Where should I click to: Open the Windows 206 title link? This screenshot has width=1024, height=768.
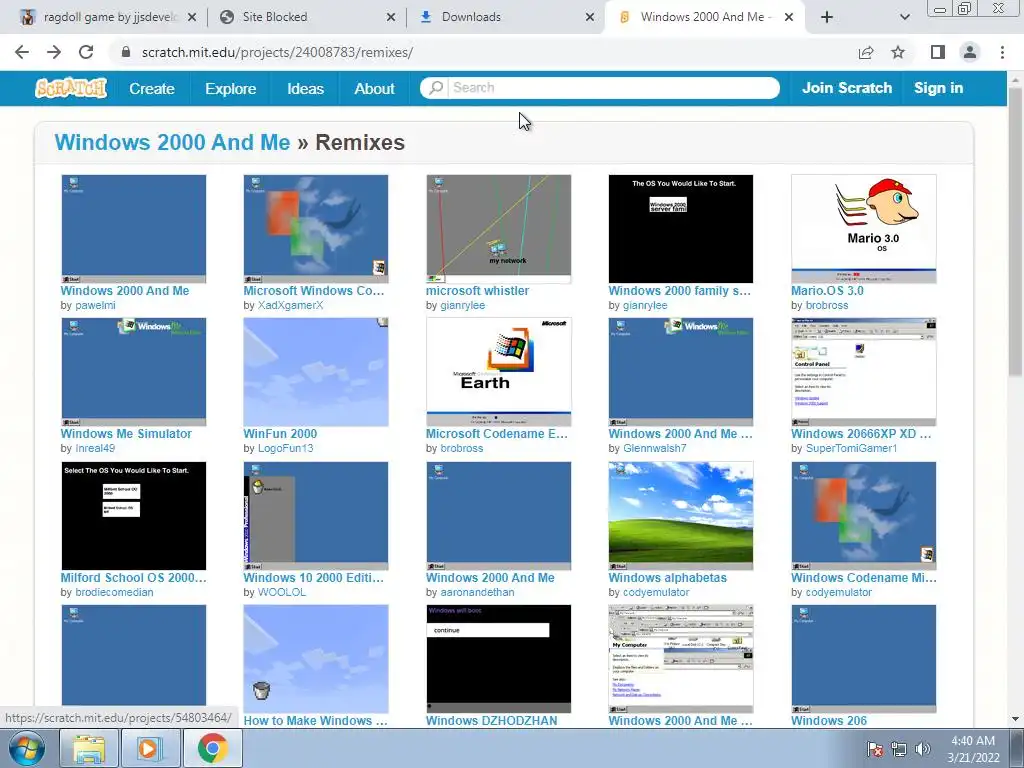829,720
